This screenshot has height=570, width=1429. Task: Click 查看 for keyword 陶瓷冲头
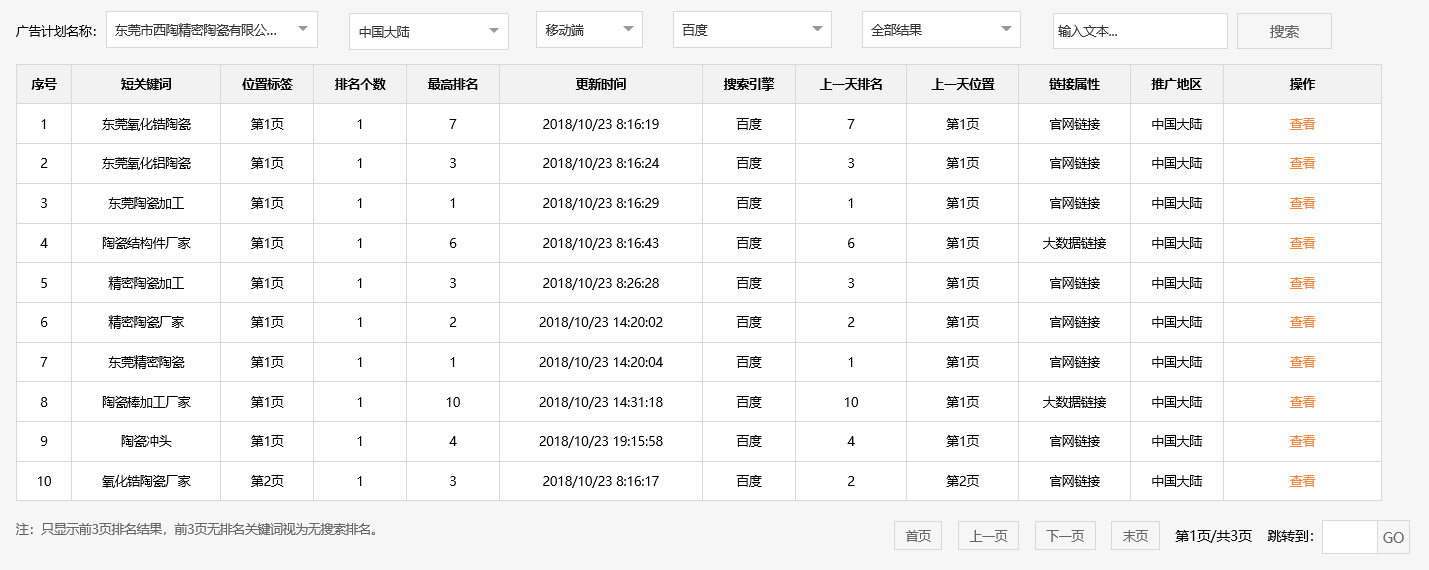pyautogui.click(x=1302, y=441)
